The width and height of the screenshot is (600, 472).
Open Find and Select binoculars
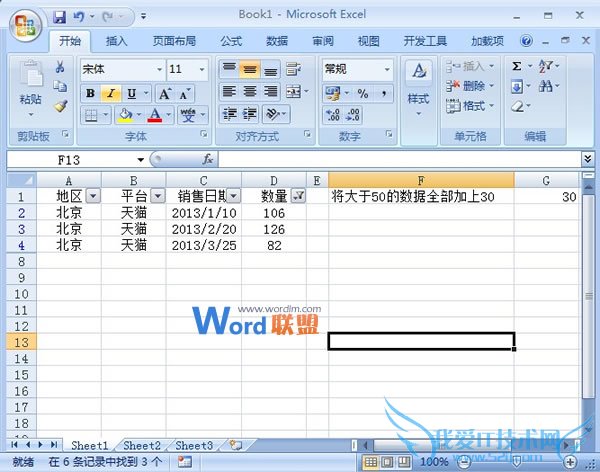[x=545, y=86]
